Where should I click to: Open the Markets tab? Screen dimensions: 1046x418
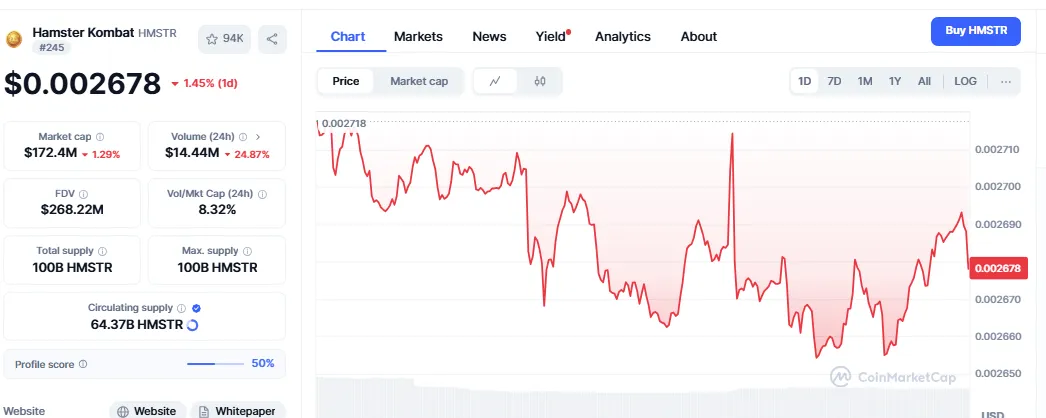point(418,36)
